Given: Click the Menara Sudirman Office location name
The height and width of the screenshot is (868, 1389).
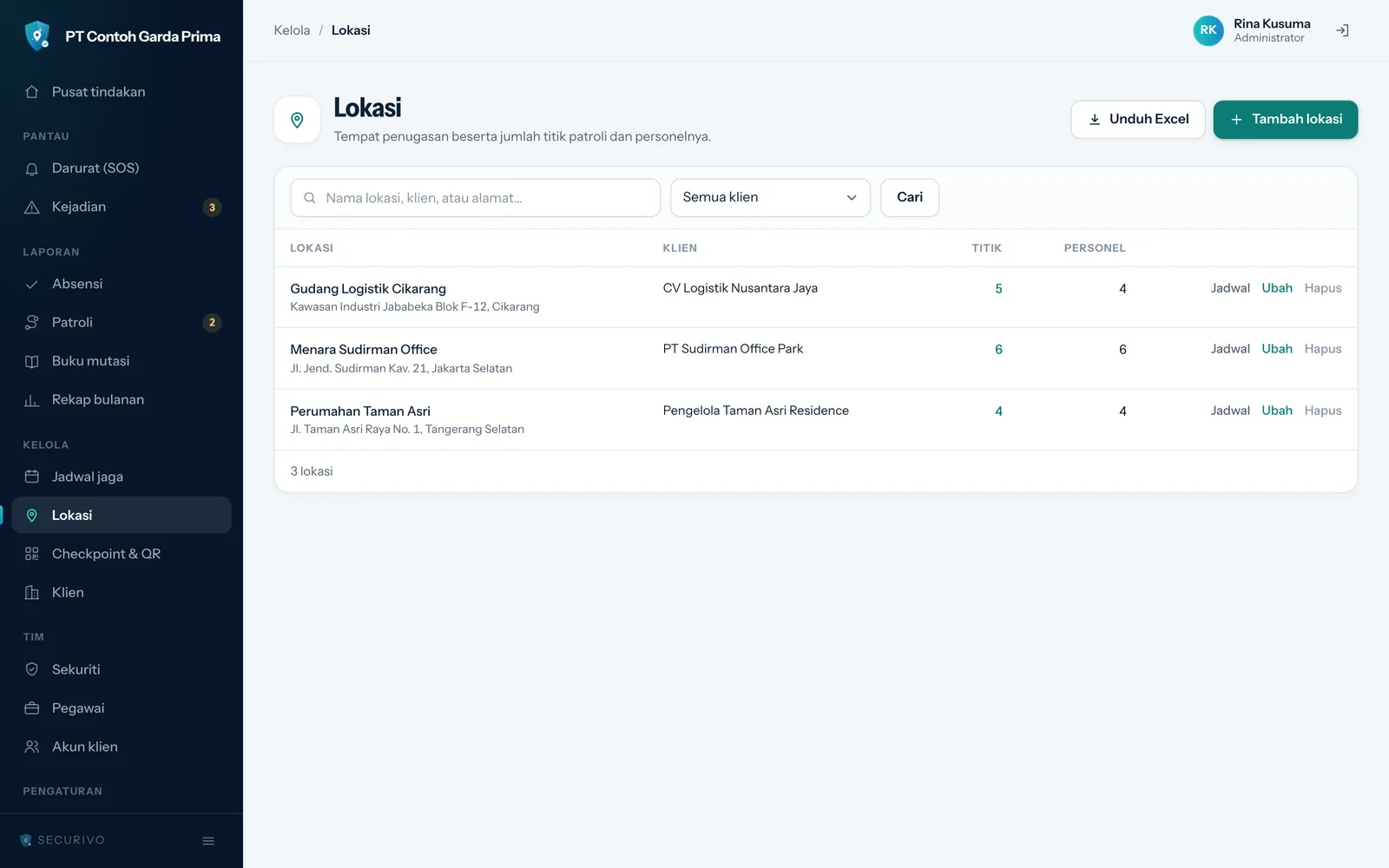Looking at the screenshot, I should click(x=364, y=350).
